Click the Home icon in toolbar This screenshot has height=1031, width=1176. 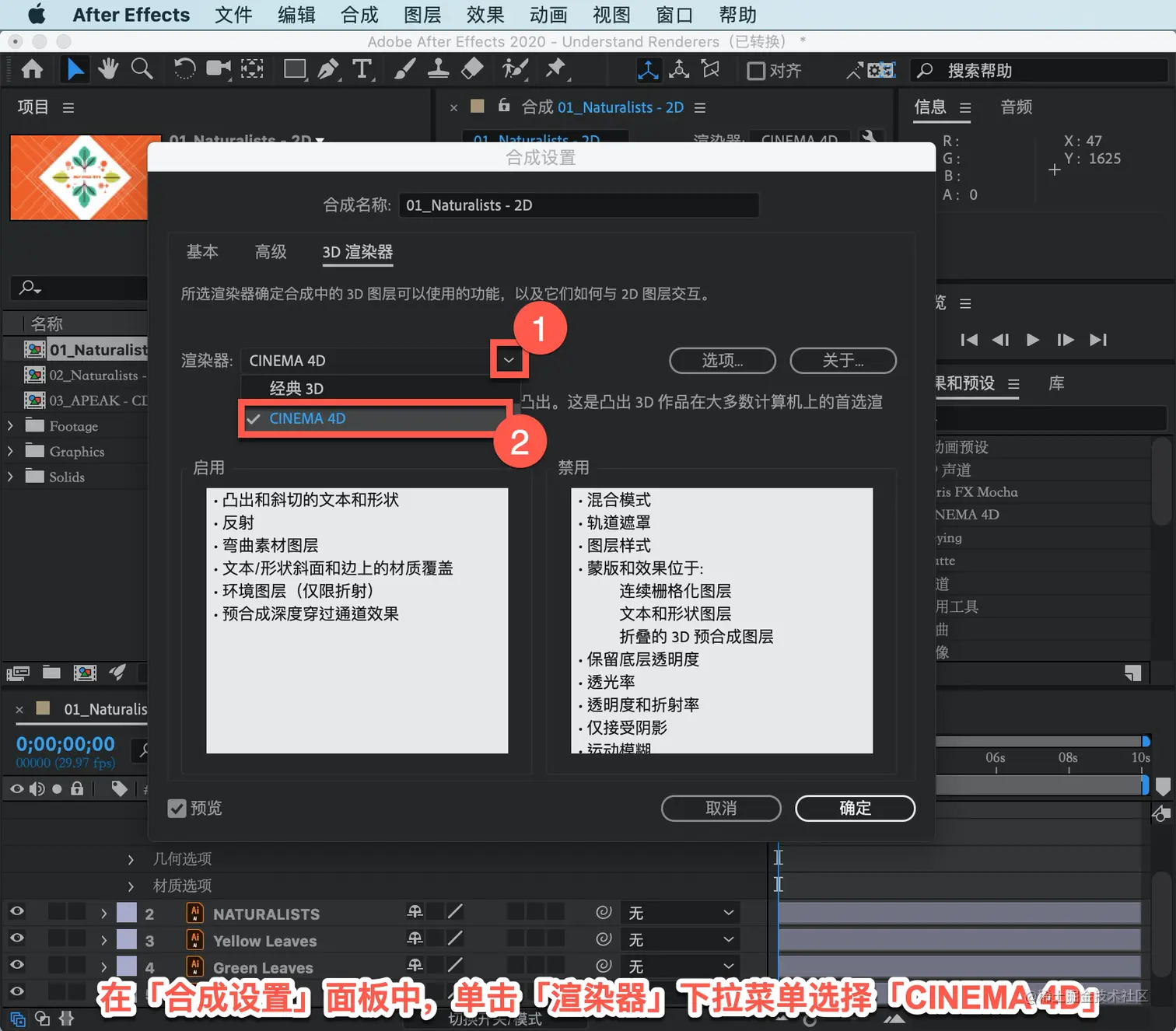[32, 69]
